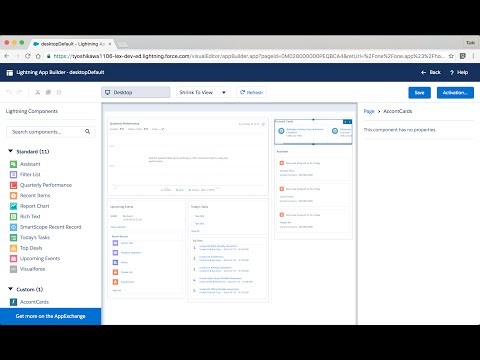Save the Lightning page
This screenshot has width=480, height=360.
pos(419,93)
